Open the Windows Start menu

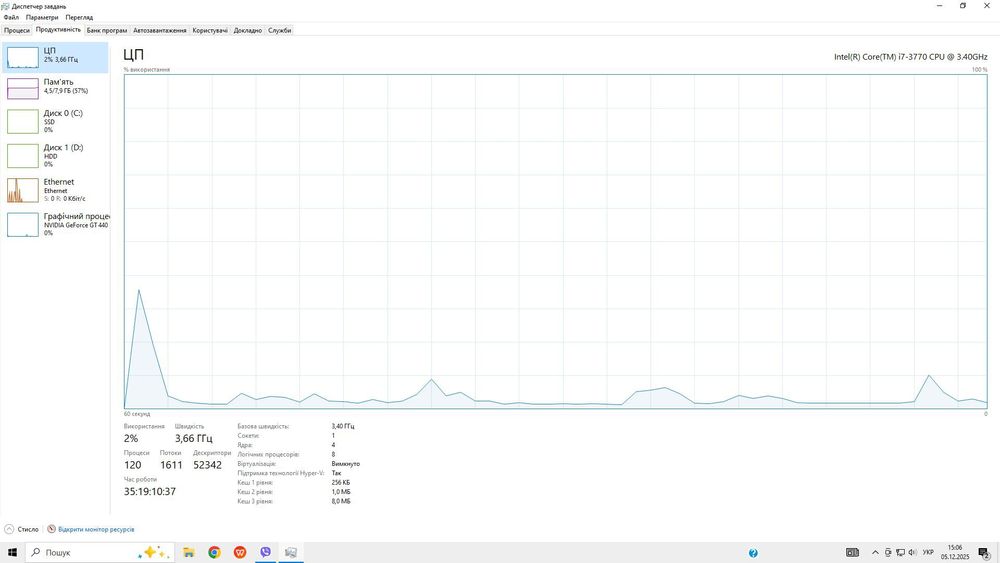[x=12, y=552]
